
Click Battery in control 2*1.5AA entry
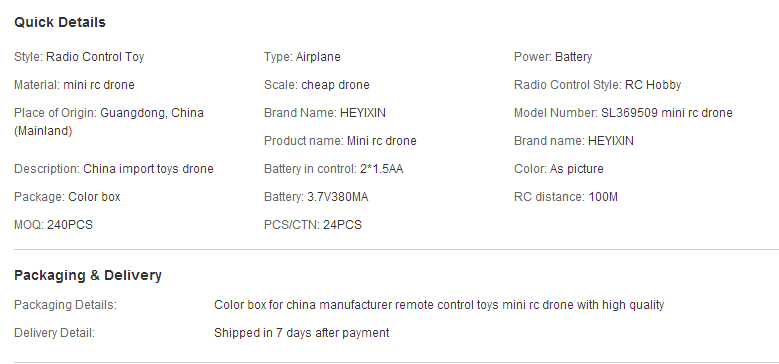[333, 169]
